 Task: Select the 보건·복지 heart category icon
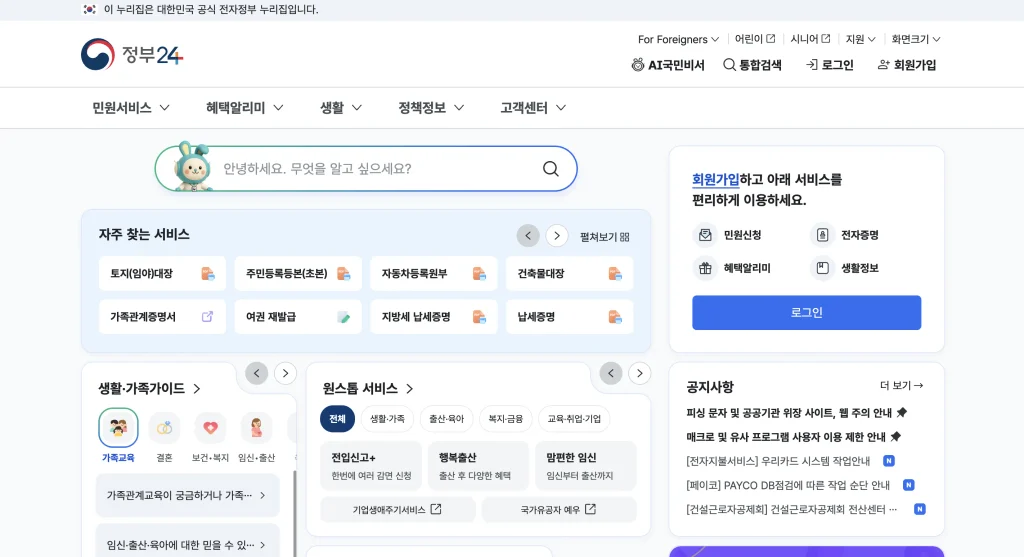(210, 428)
